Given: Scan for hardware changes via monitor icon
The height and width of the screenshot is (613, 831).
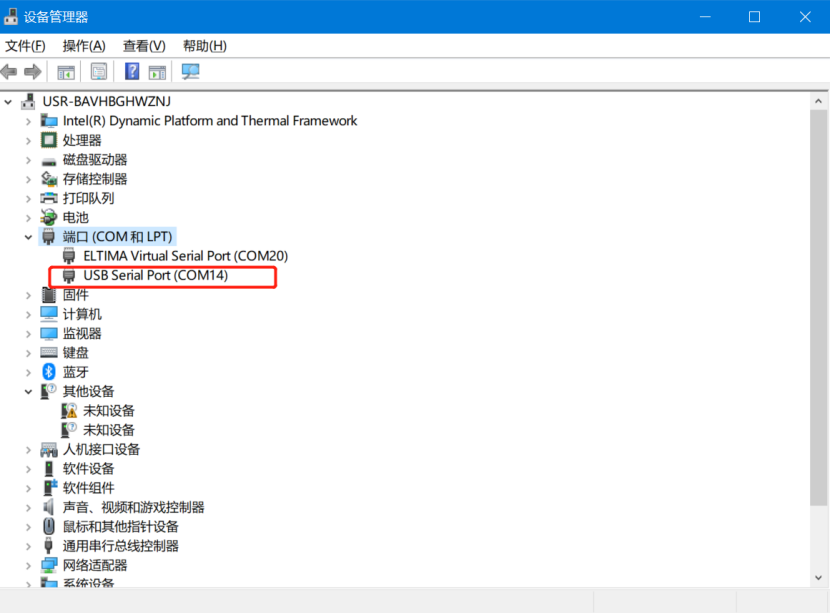Looking at the screenshot, I should pos(190,71).
